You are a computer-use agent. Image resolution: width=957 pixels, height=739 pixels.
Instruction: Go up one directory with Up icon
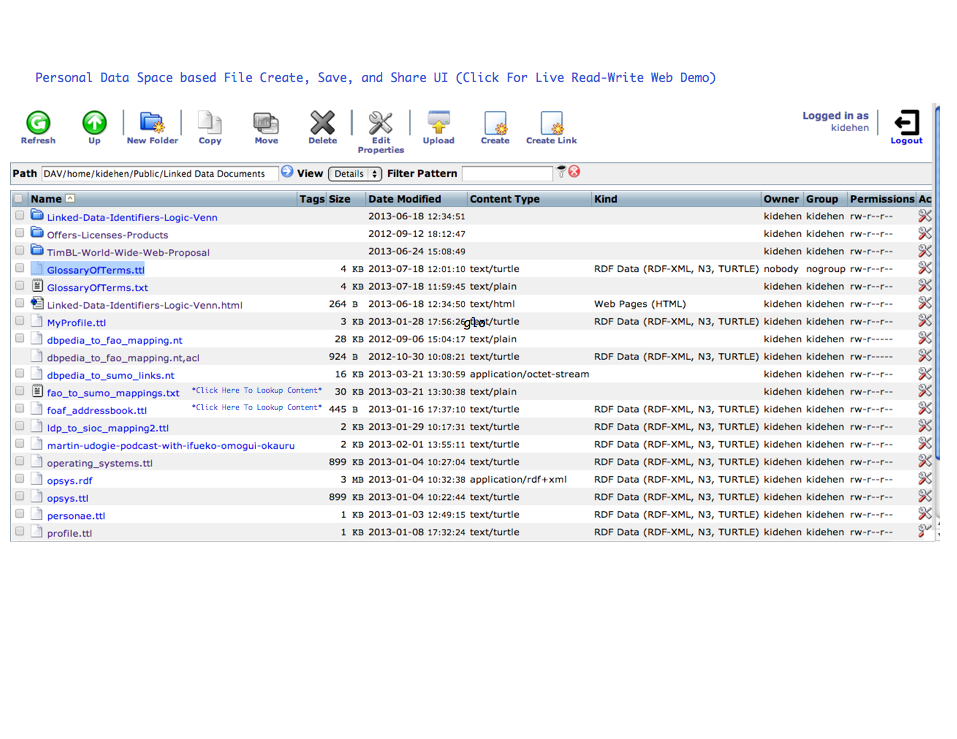point(94,123)
